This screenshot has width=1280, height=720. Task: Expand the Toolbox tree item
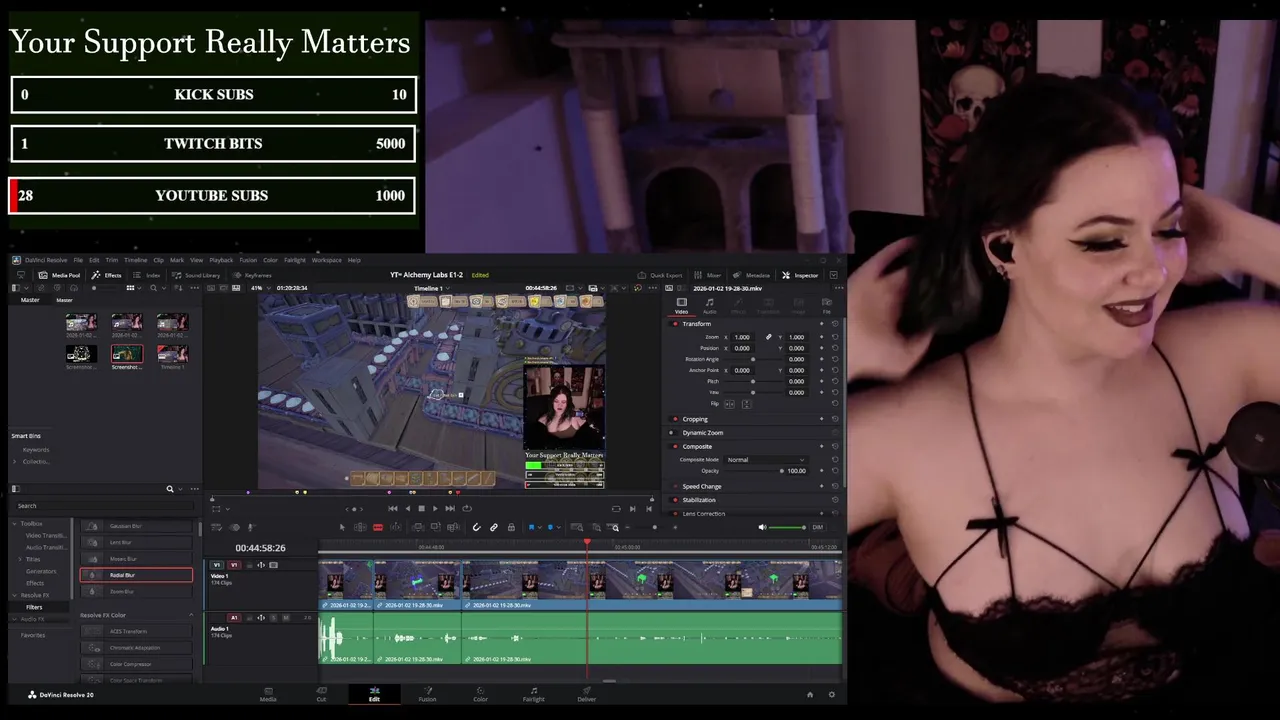point(15,523)
